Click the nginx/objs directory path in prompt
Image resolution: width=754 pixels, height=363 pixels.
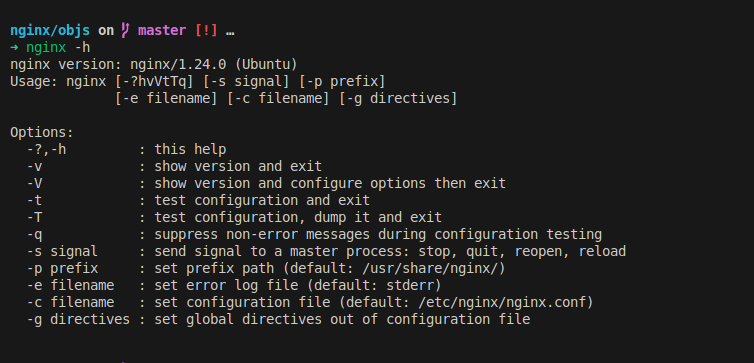click(x=50, y=31)
